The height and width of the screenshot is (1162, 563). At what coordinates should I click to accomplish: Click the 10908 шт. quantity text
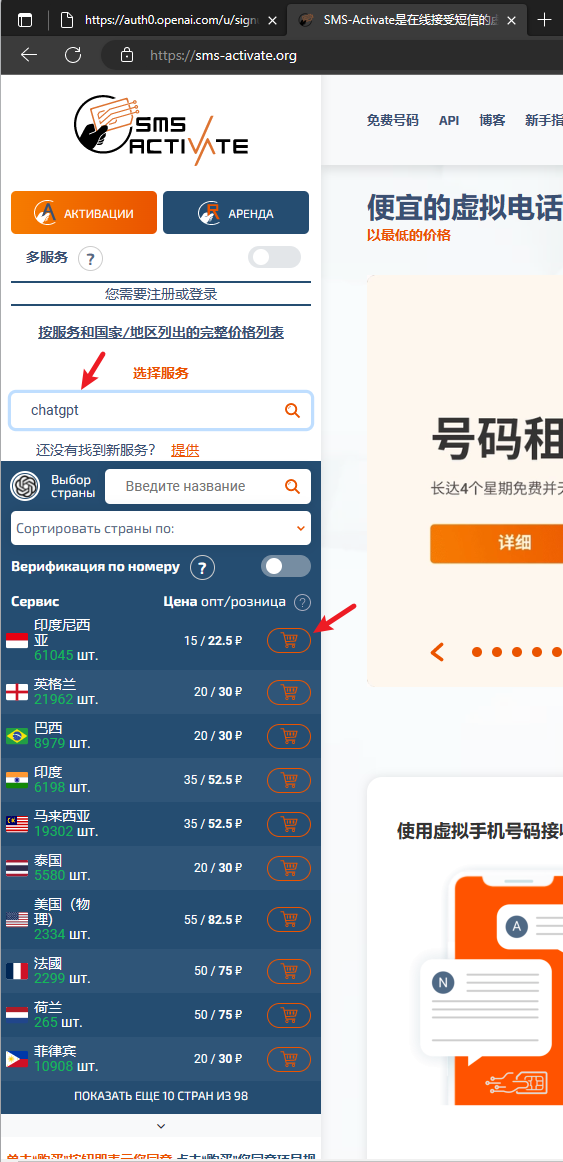(x=66, y=1066)
